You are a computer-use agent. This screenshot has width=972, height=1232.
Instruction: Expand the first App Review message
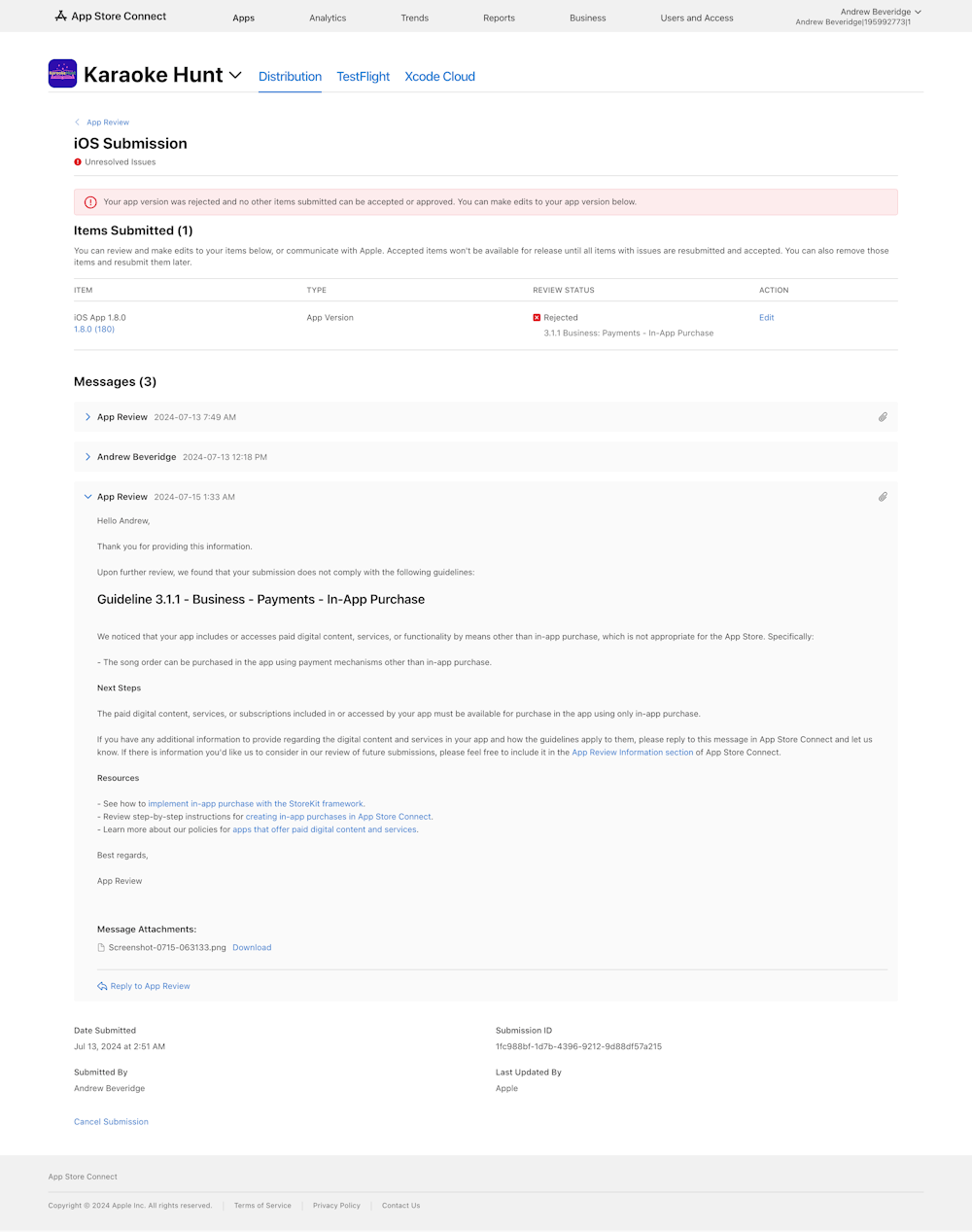pos(87,417)
